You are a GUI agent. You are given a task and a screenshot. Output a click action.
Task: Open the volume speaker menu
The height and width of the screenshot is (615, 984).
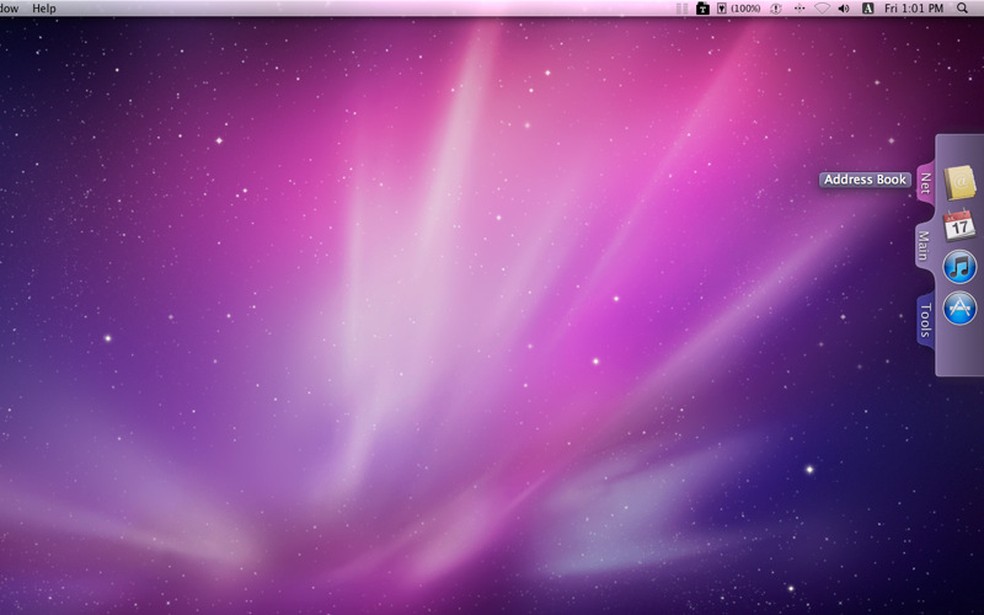pyautogui.click(x=844, y=8)
